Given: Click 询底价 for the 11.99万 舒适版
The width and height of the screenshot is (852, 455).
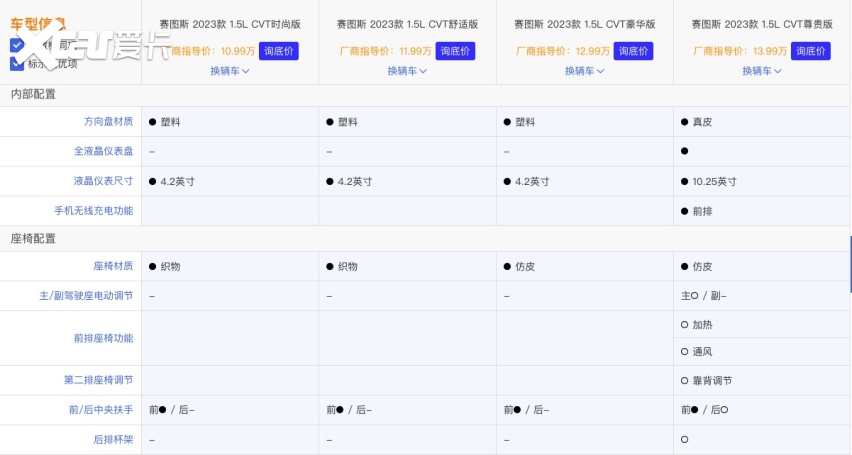Looking at the screenshot, I should click(x=455, y=51).
